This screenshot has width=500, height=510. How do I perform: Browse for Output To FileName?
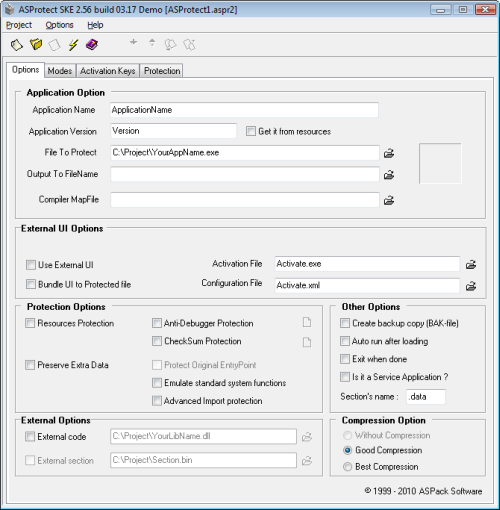(x=389, y=175)
